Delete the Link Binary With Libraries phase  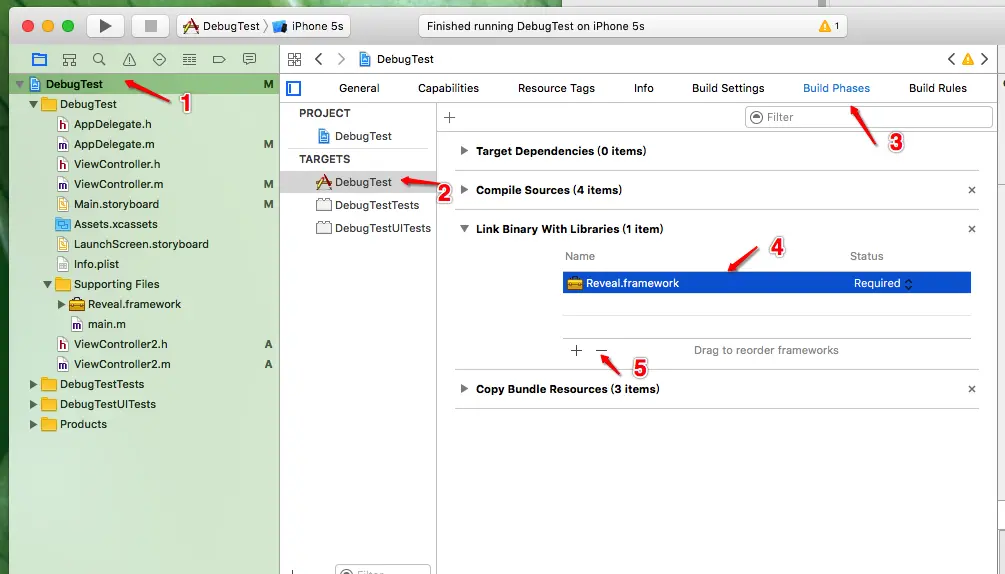coord(972,229)
